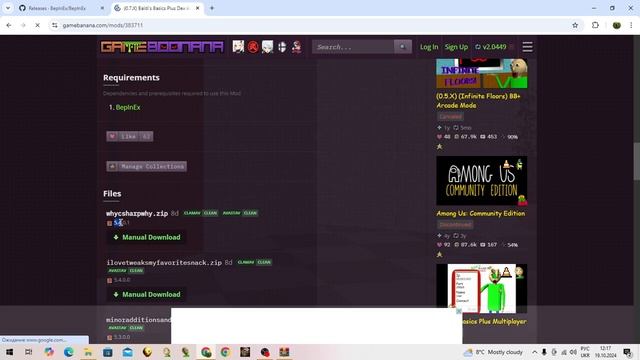
Task: Open the browser Extensions icon
Action: coord(596,25)
